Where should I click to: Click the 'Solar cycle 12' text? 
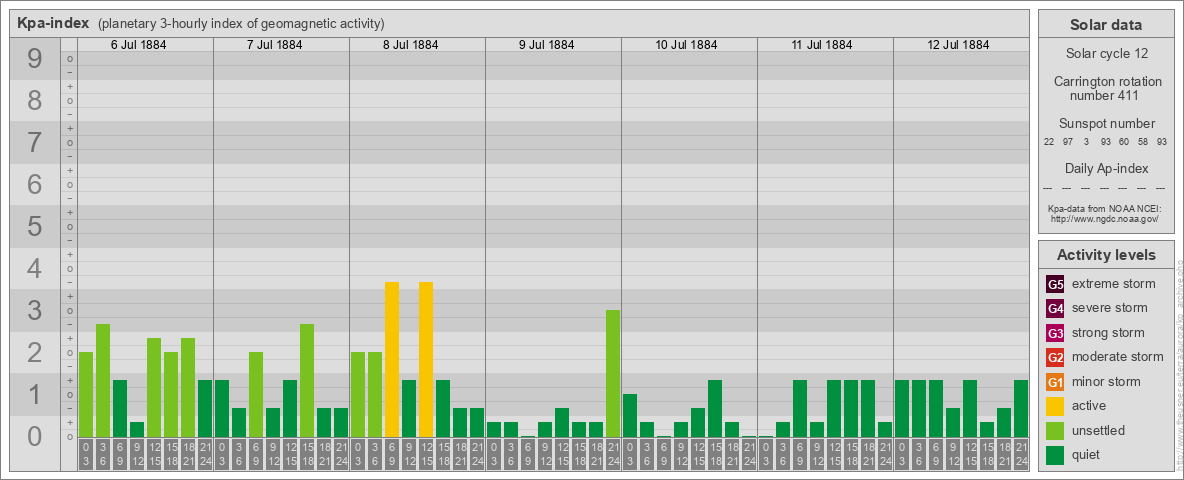pos(1106,54)
